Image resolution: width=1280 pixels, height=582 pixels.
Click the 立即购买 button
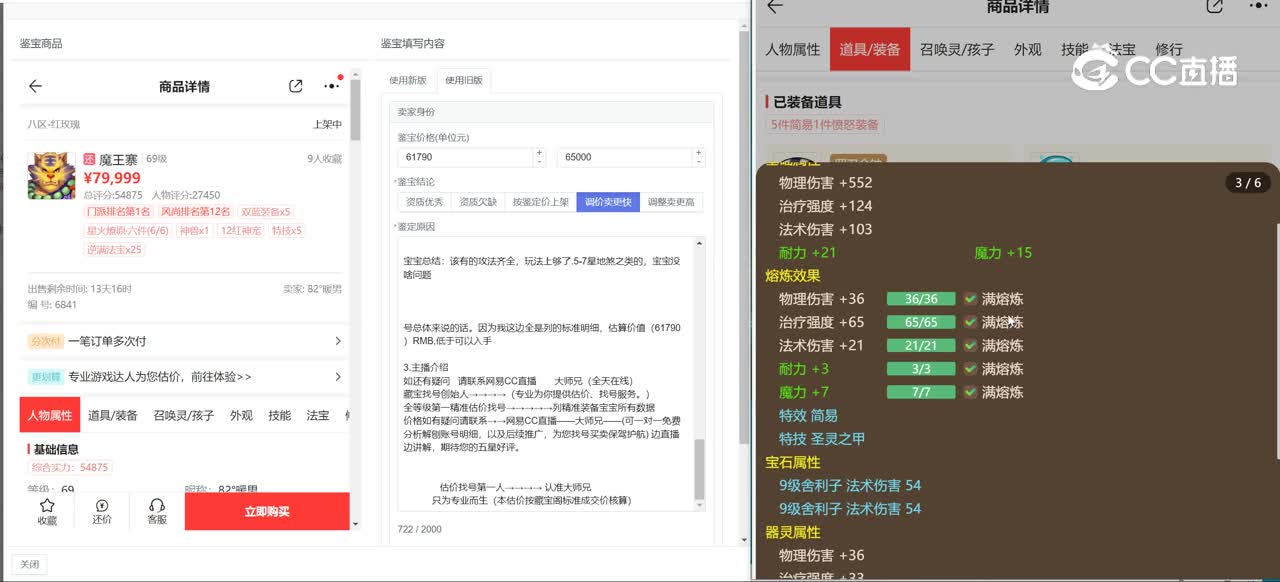(x=267, y=511)
